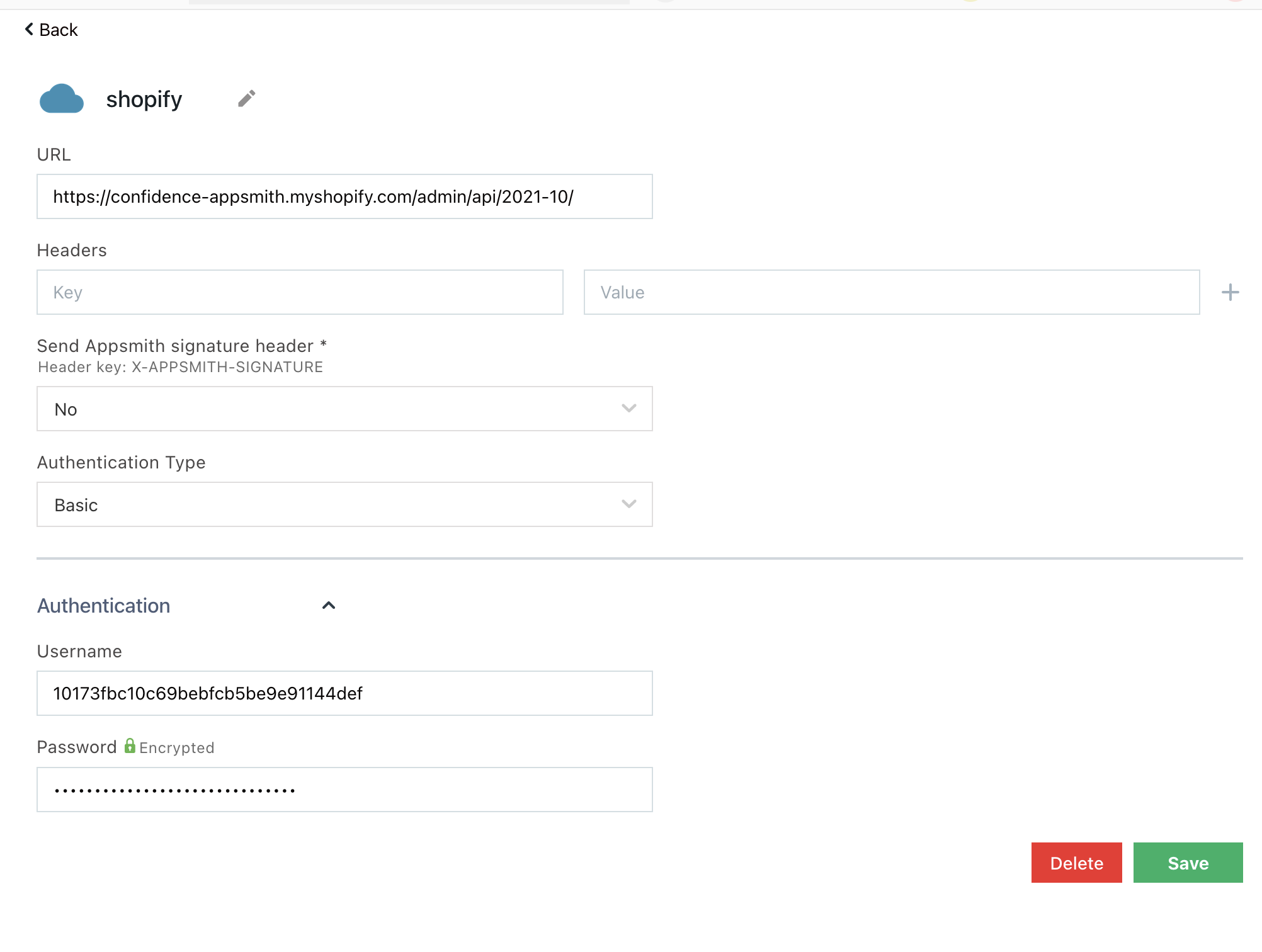Open the Send Appsmith signature header dropdown
The width and height of the screenshot is (1262, 952).
click(x=344, y=409)
